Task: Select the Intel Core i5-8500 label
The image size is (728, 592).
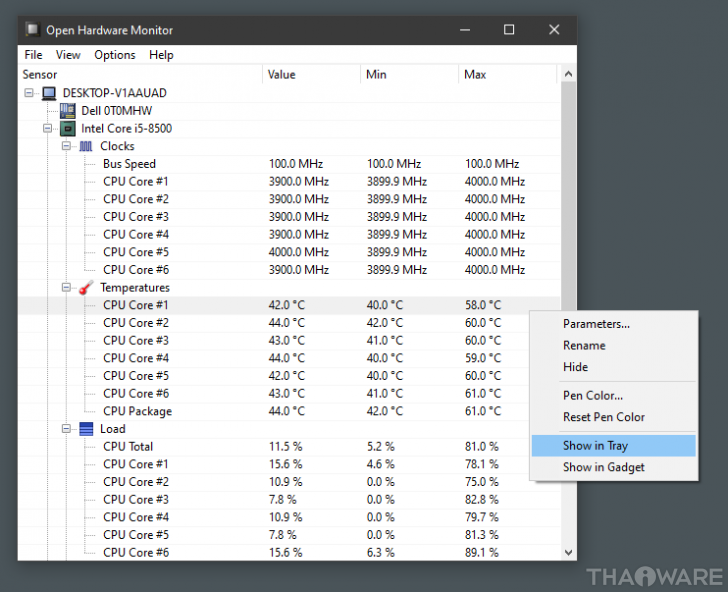Action: click(126, 128)
